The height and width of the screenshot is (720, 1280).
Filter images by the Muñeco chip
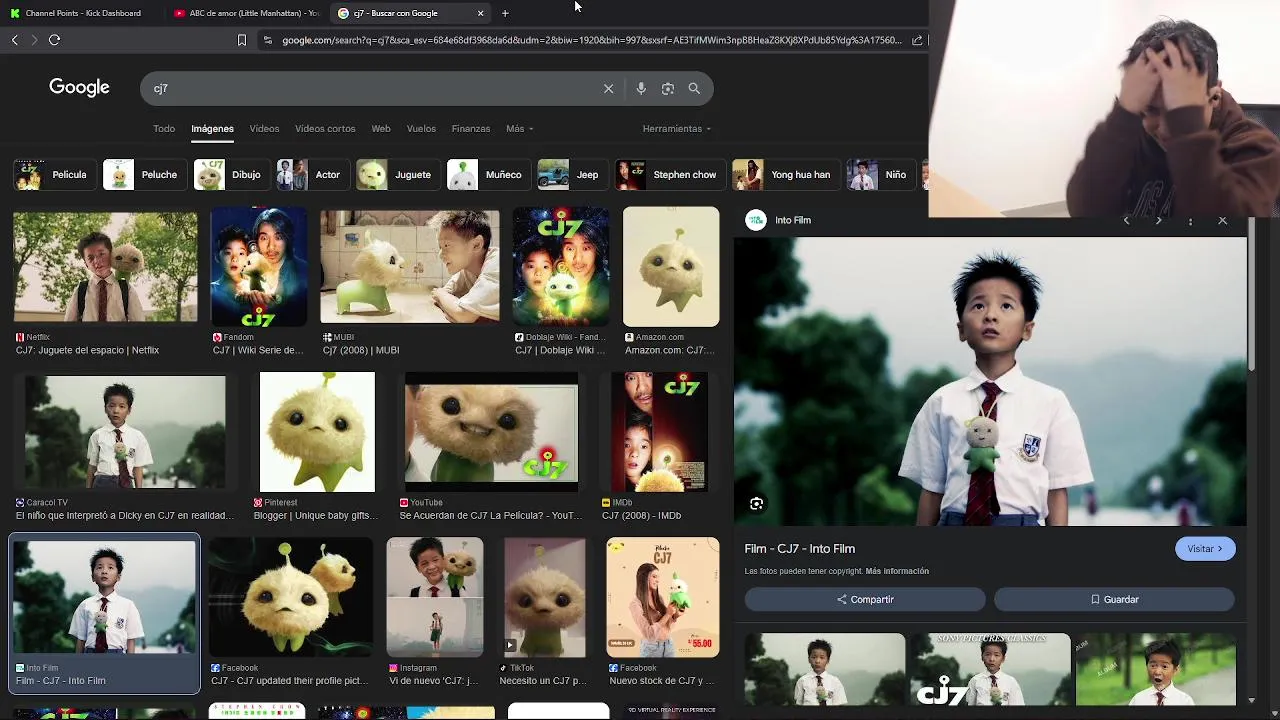(487, 174)
